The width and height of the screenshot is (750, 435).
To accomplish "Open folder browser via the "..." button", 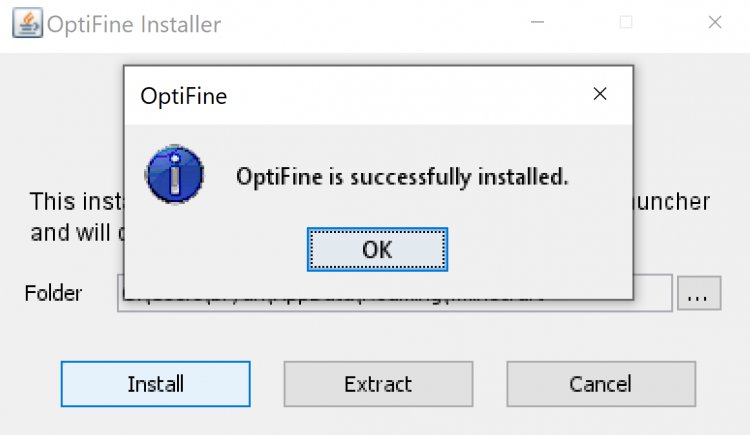I will (x=699, y=293).
